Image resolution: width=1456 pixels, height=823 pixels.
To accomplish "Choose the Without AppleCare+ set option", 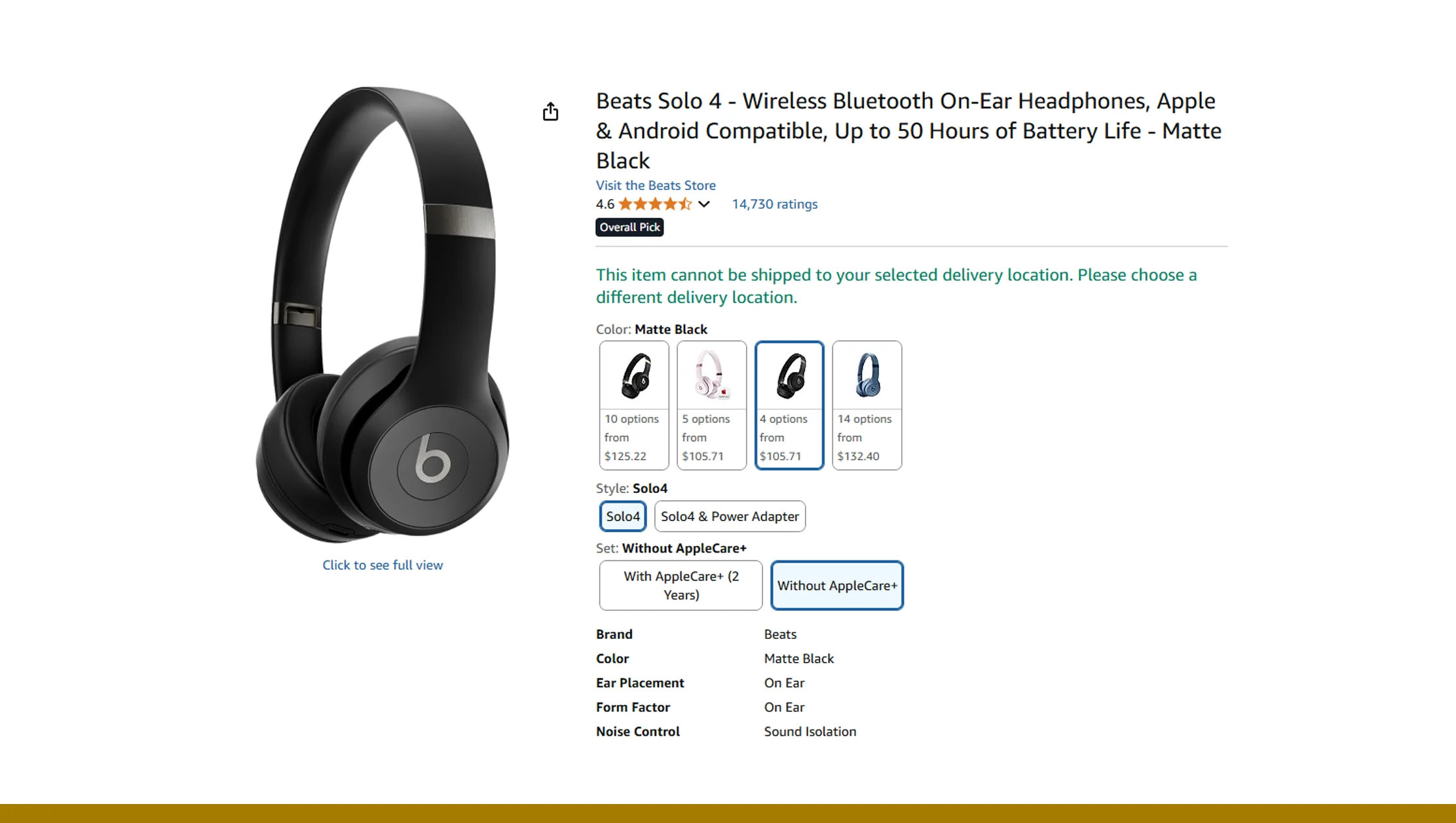I will tap(837, 585).
